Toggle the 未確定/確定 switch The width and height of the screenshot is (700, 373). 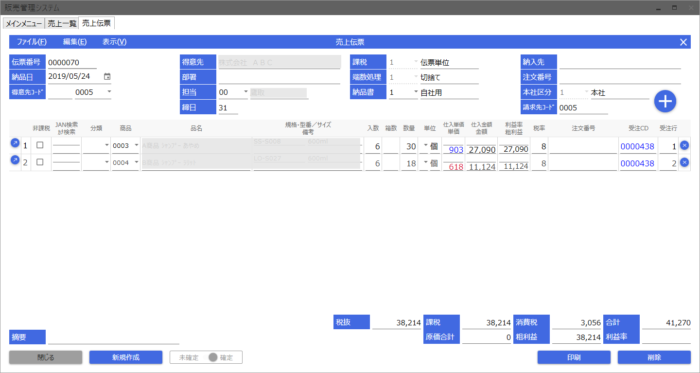(206, 357)
